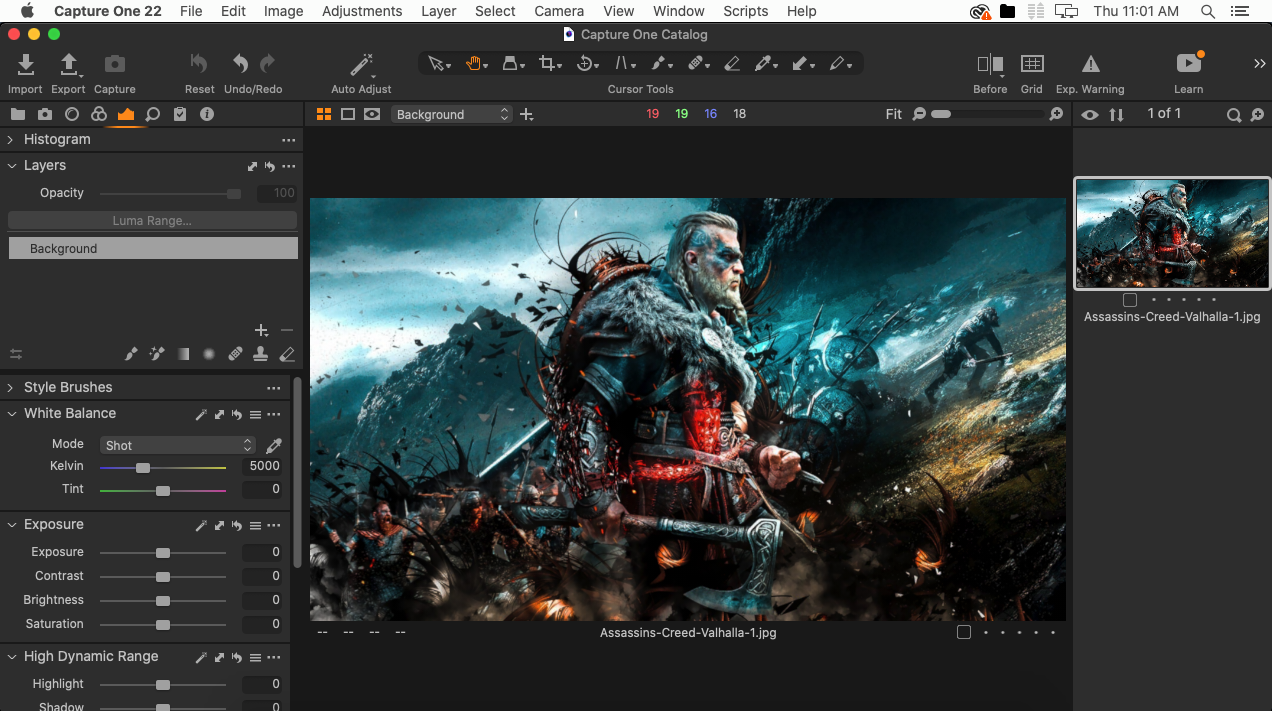The width and height of the screenshot is (1272, 711).
Task: Open the White Balance Mode dropdown
Action: point(178,445)
